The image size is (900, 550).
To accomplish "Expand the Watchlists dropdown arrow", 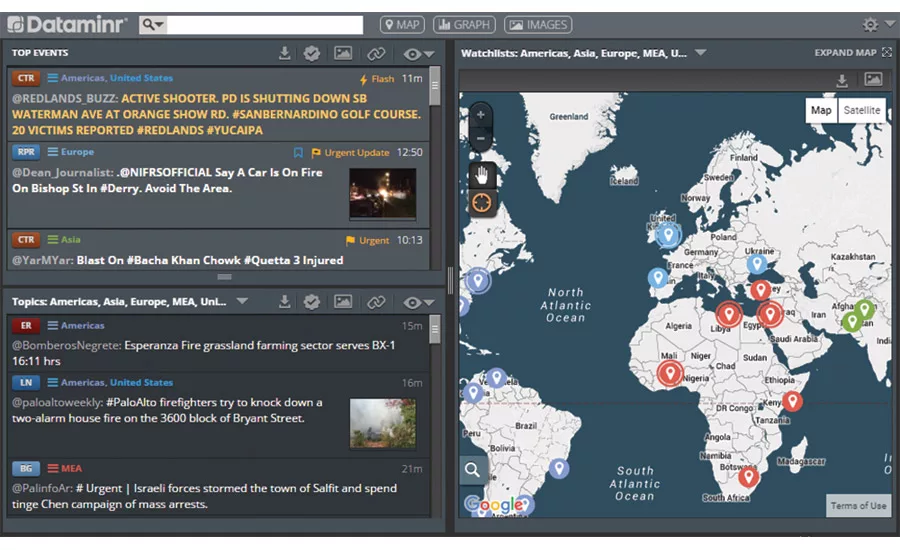I will pos(701,53).
